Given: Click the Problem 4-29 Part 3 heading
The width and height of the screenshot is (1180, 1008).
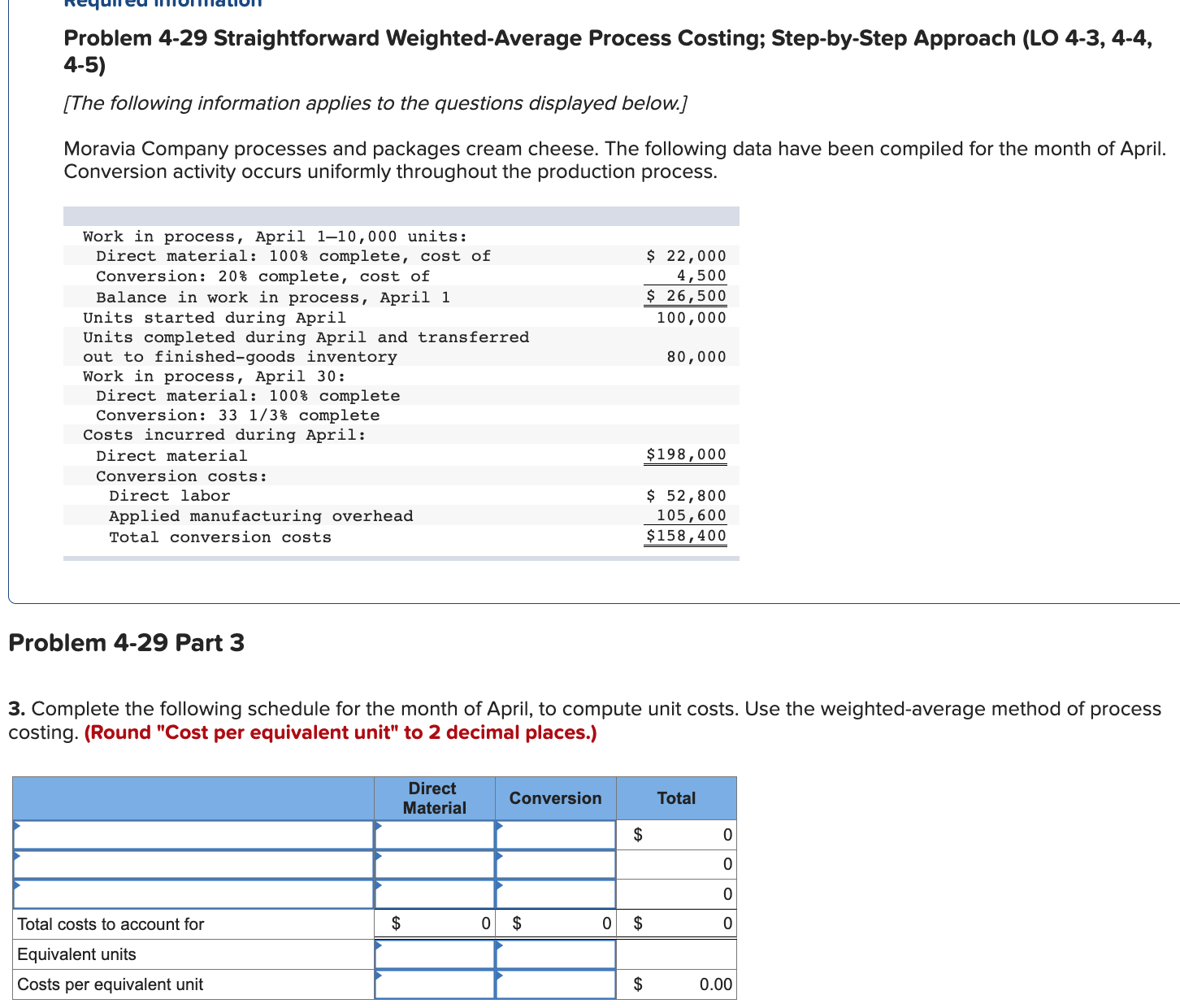Looking at the screenshot, I should (126, 643).
